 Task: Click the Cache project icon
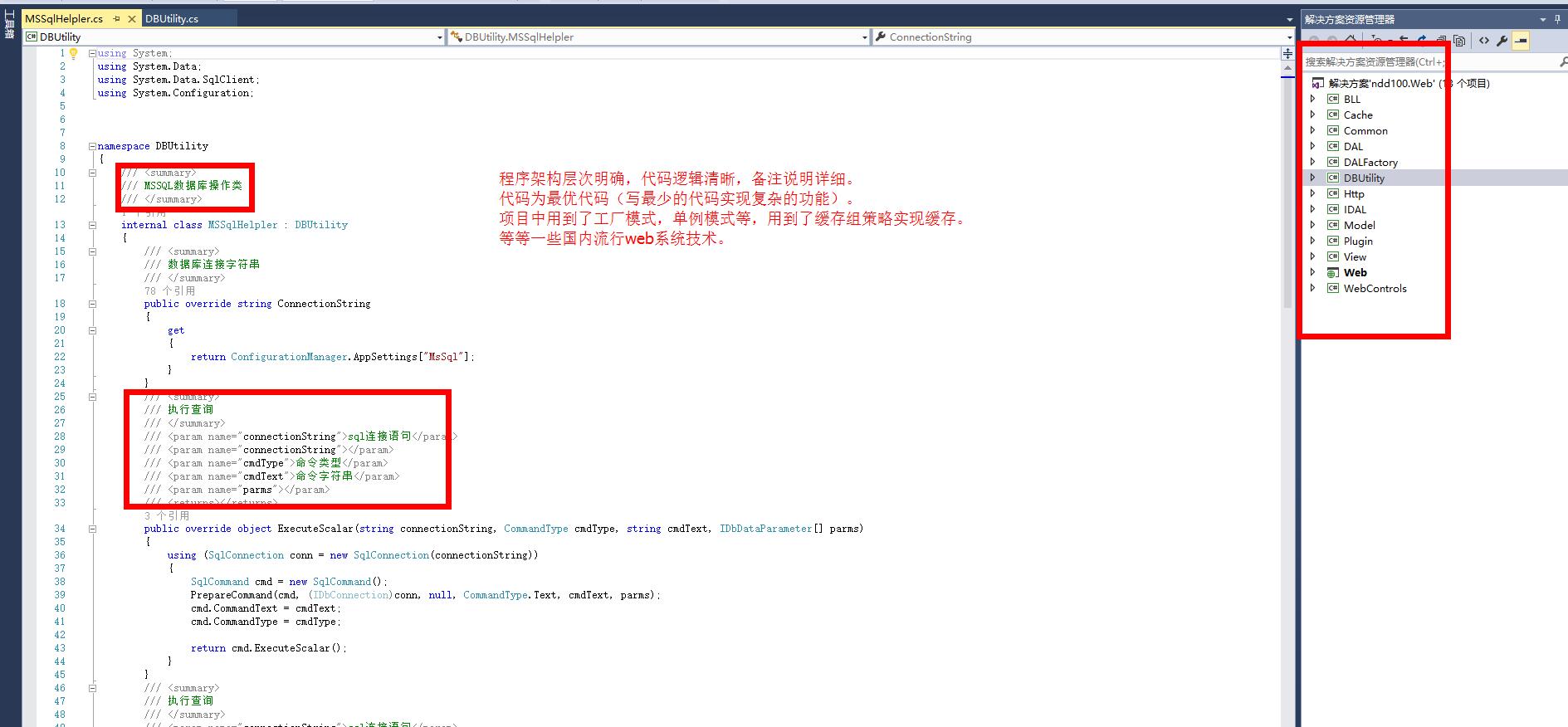coord(1333,115)
